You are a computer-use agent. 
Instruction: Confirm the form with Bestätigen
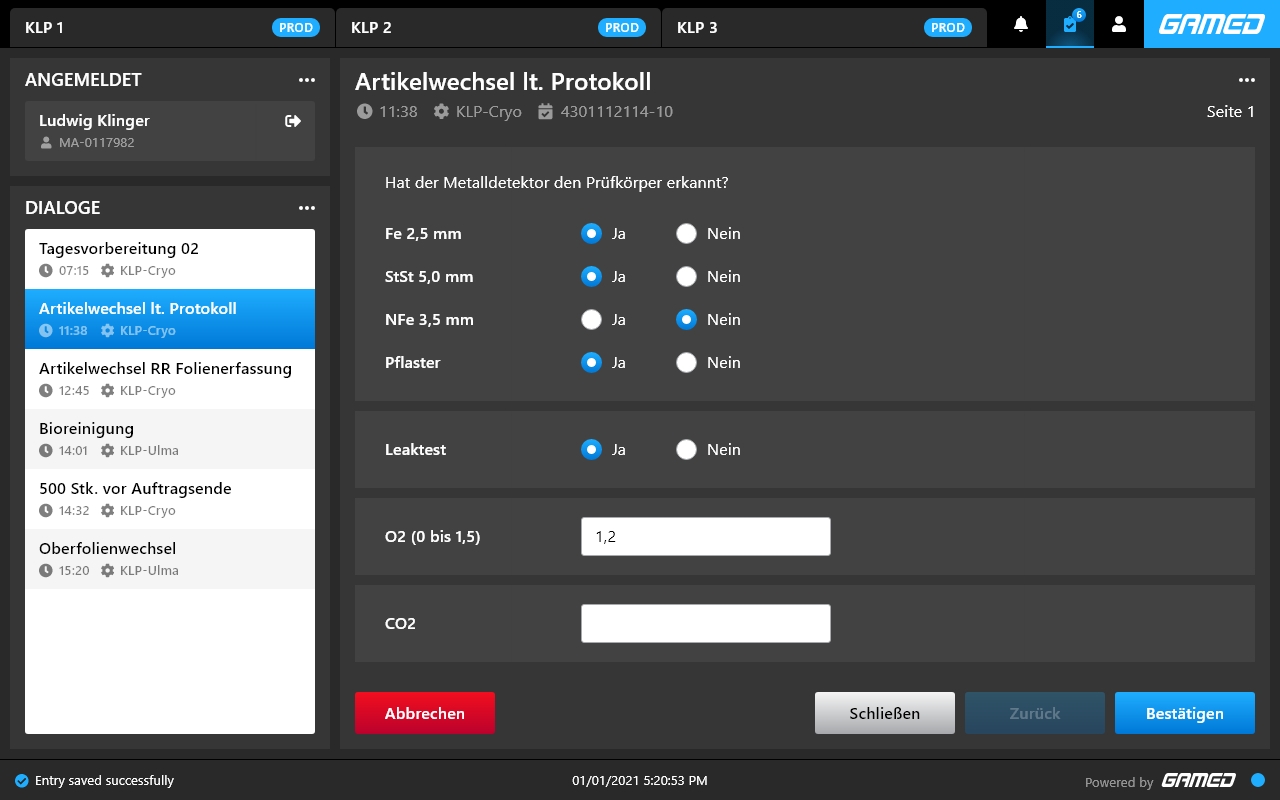point(1185,713)
